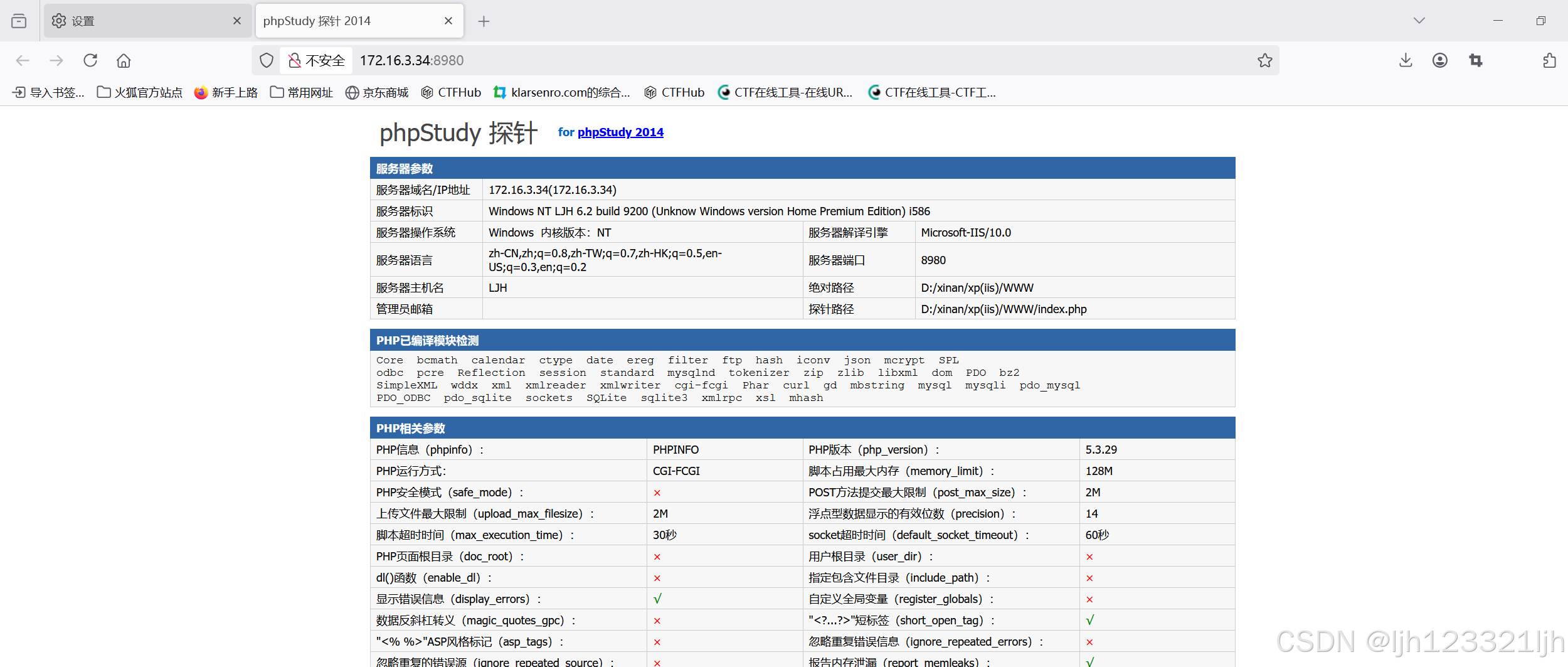The image size is (1568, 667).
Task: Click the max_execution_time value 30秒
Action: (x=665, y=535)
